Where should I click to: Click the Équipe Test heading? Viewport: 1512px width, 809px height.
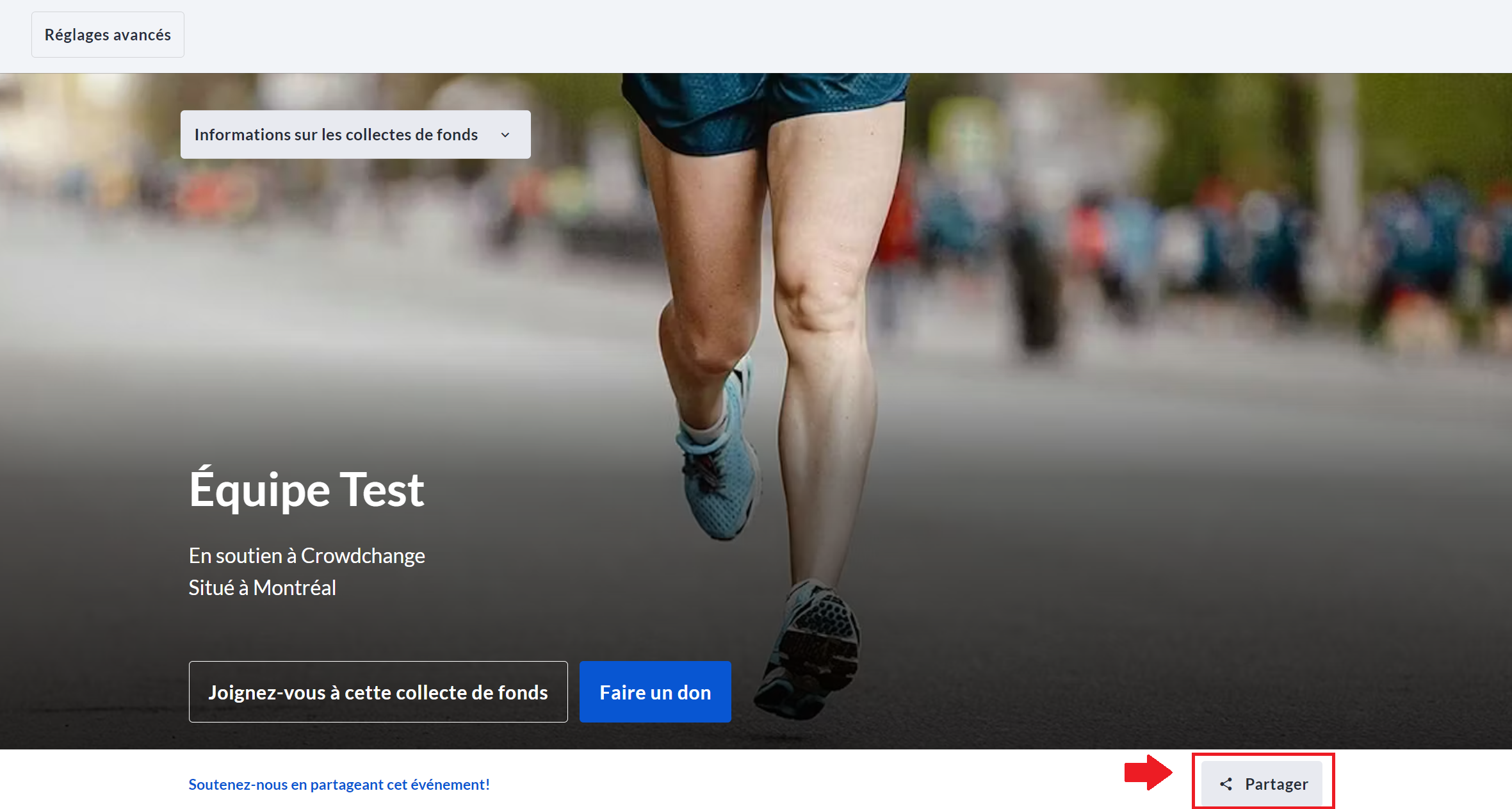point(306,490)
